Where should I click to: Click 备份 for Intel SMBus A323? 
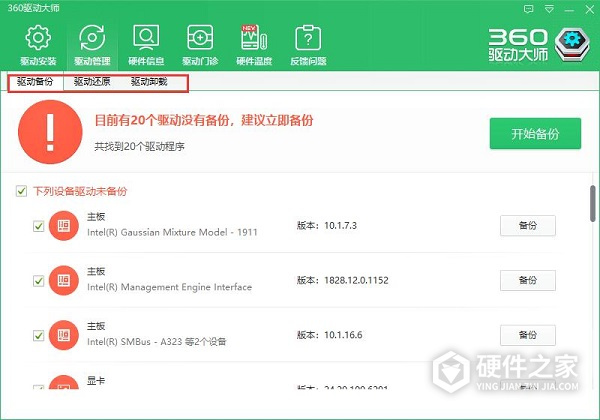pyautogui.click(x=528, y=335)
